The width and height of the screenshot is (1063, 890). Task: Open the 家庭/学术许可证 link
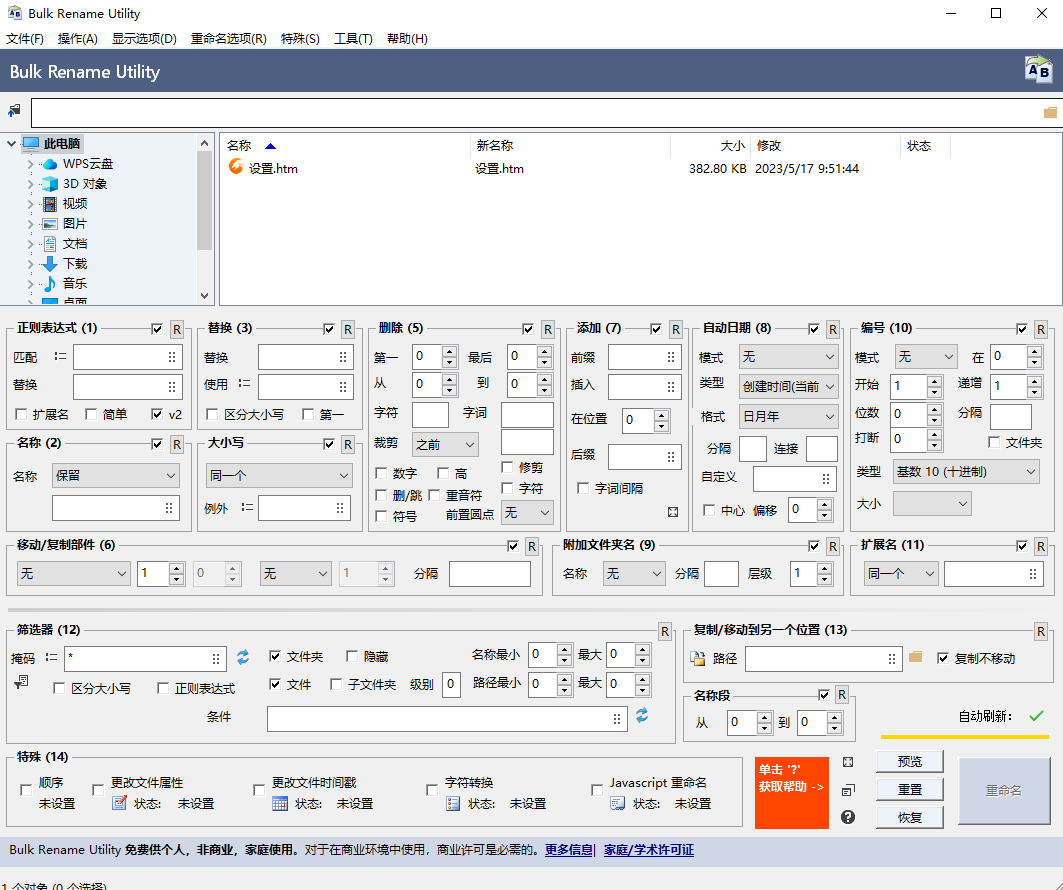pos(648,850)
